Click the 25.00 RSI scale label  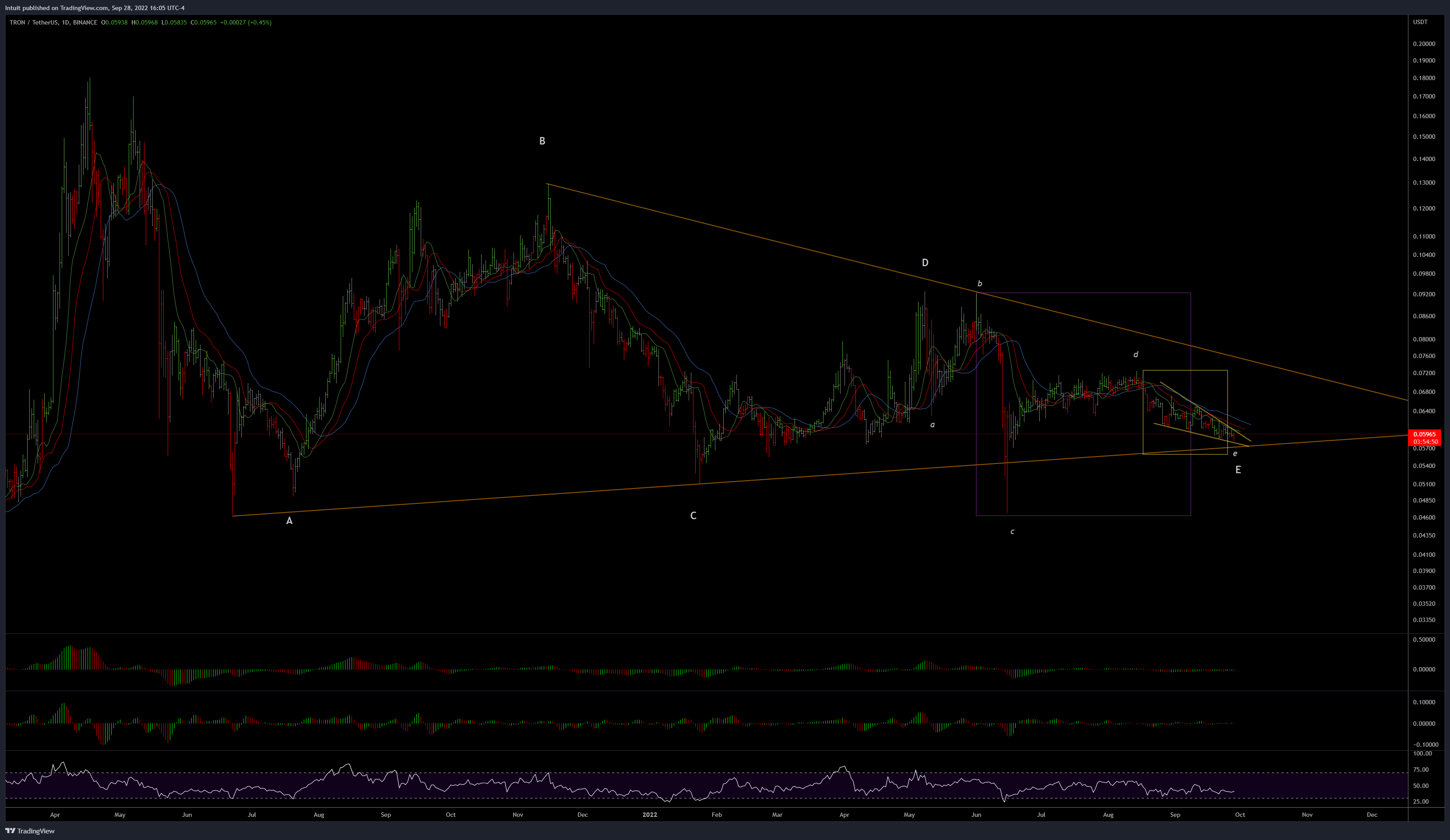coord(1421,801)
